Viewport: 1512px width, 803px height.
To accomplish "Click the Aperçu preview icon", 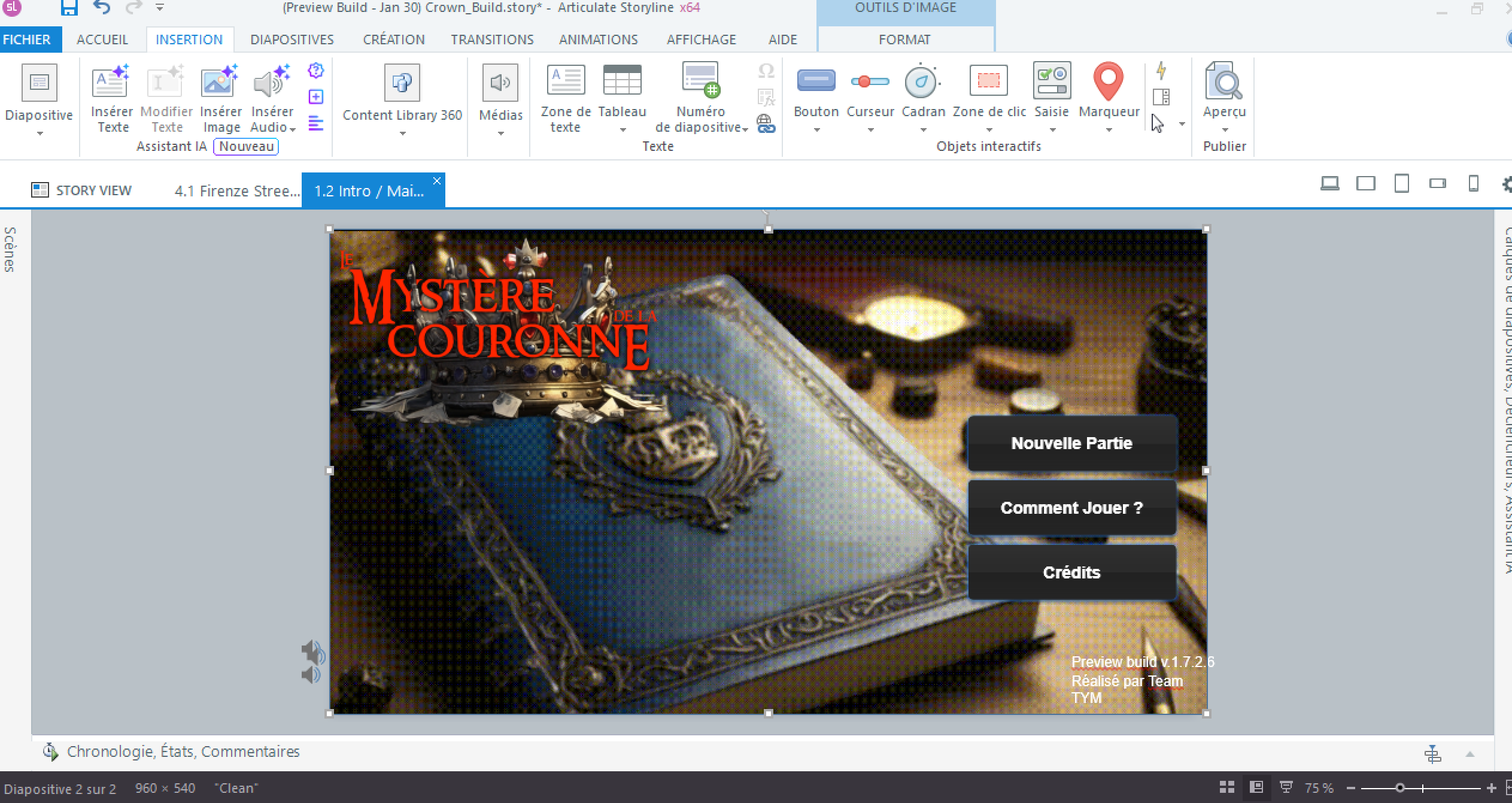I will (x=1224, y=80).
